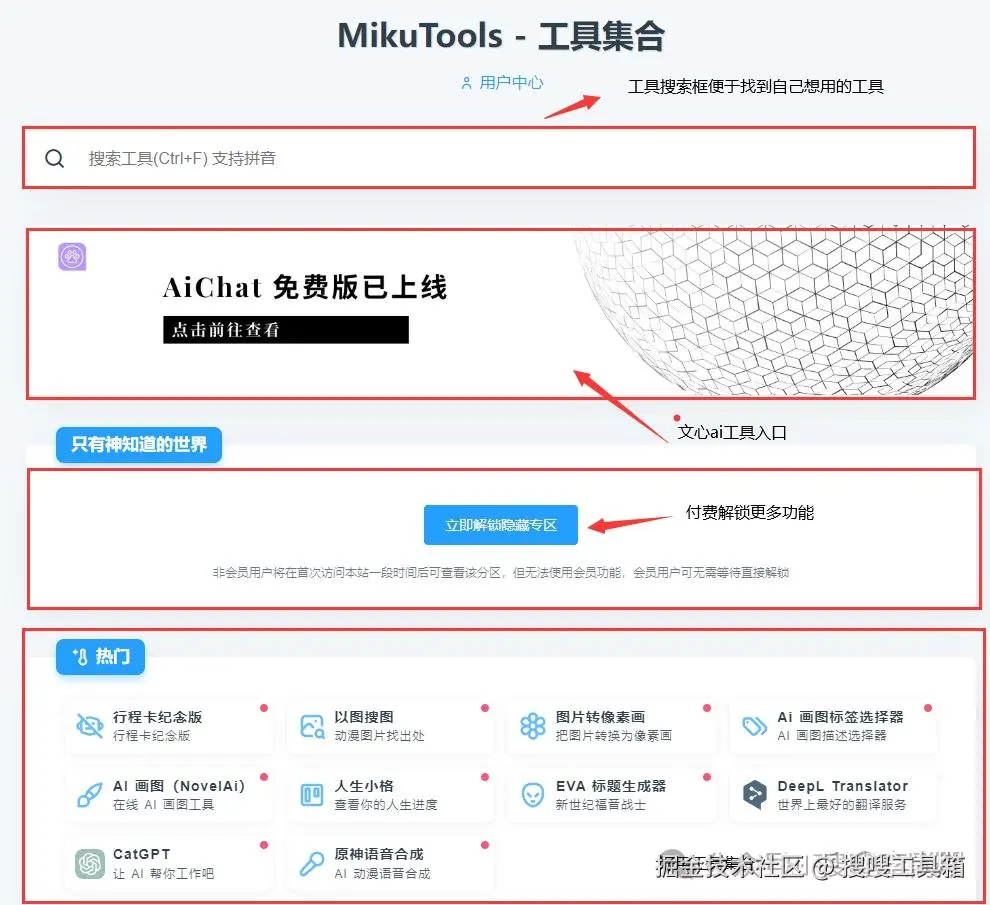Click the purple AiChat logo icon
990x905 pixels.
tap(72, 256)
